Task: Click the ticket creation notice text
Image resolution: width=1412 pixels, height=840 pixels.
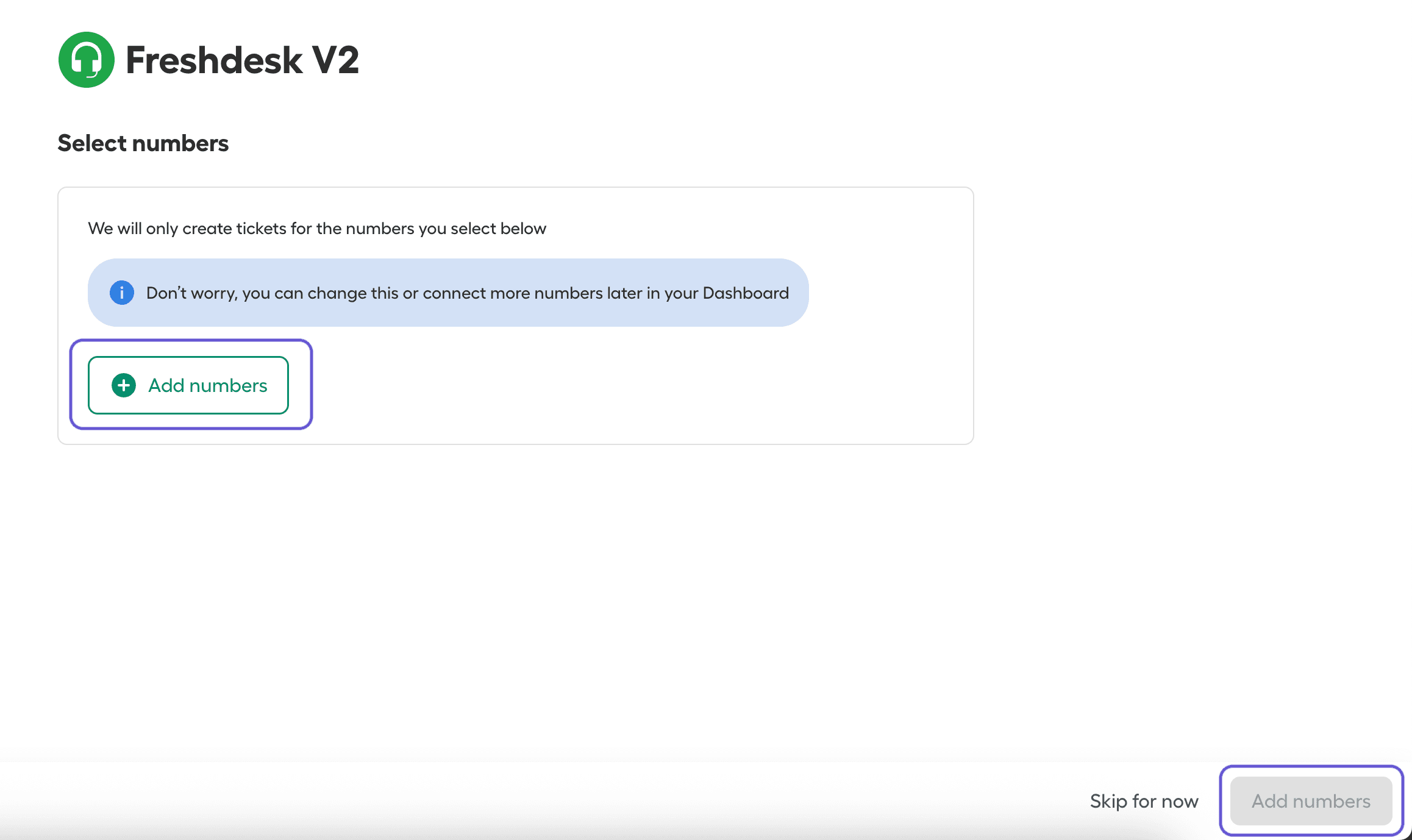Action: (x=316, y=228)
